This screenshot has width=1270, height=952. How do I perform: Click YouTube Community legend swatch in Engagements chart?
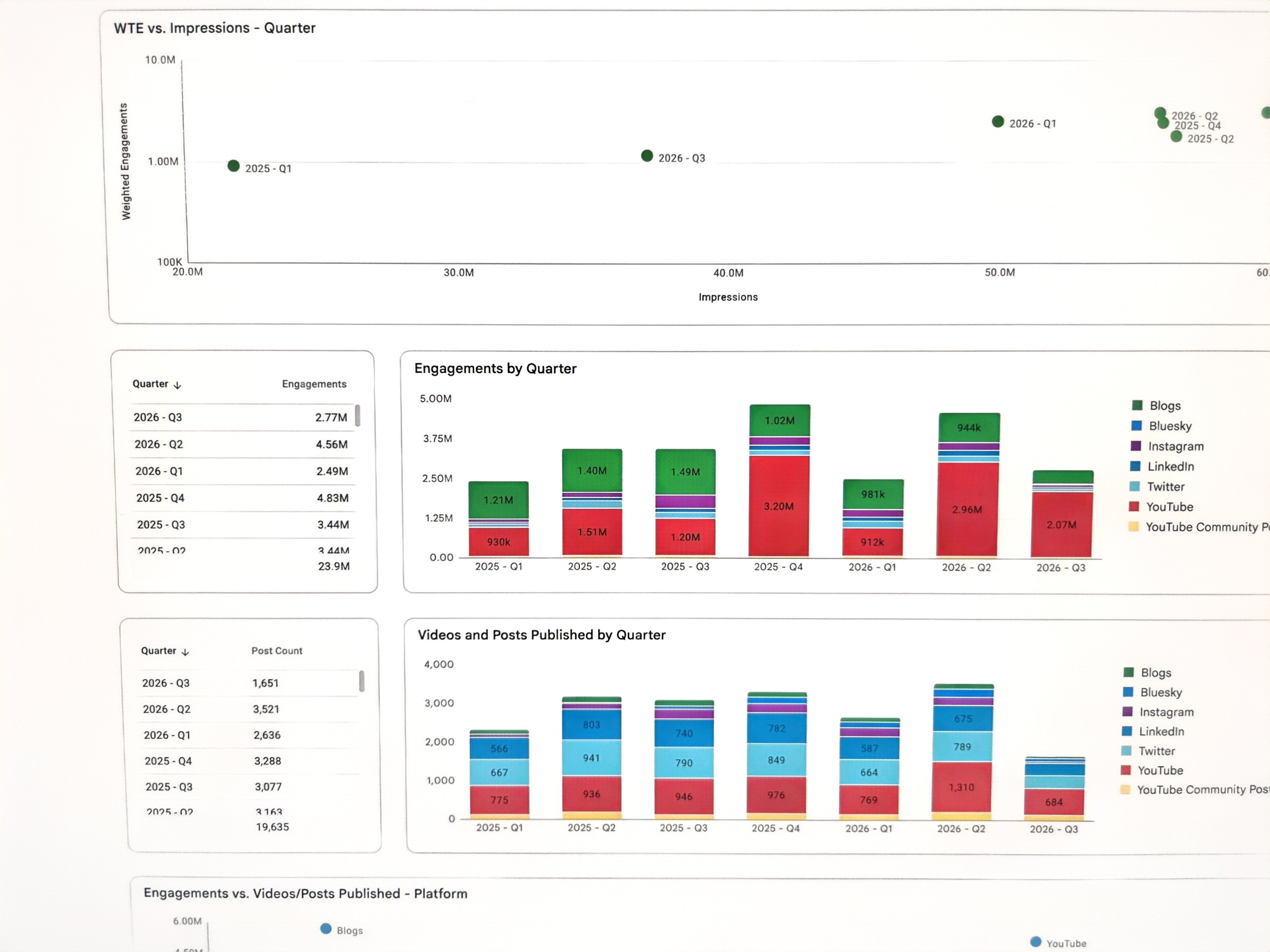(x=1133, y=526)
